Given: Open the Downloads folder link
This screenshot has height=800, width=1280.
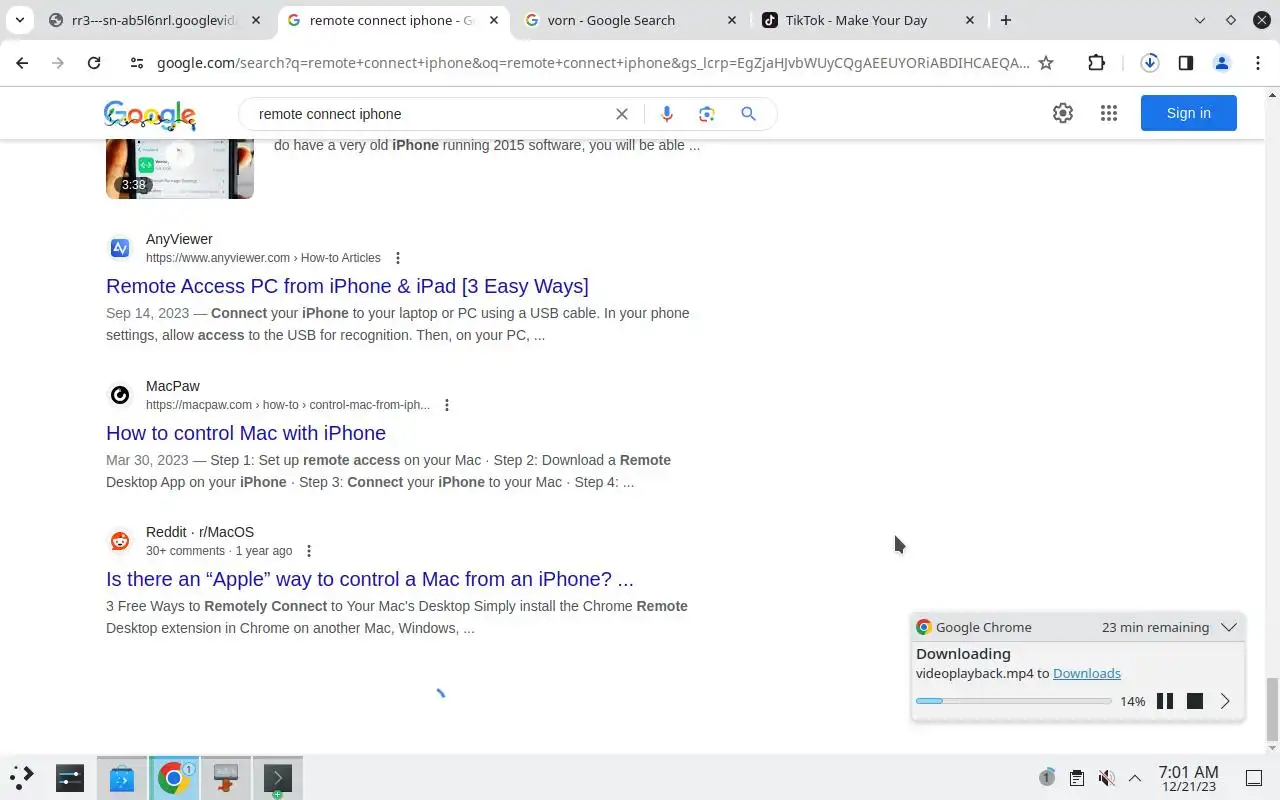Looking at the screenshot, I should pos(1087,673).
